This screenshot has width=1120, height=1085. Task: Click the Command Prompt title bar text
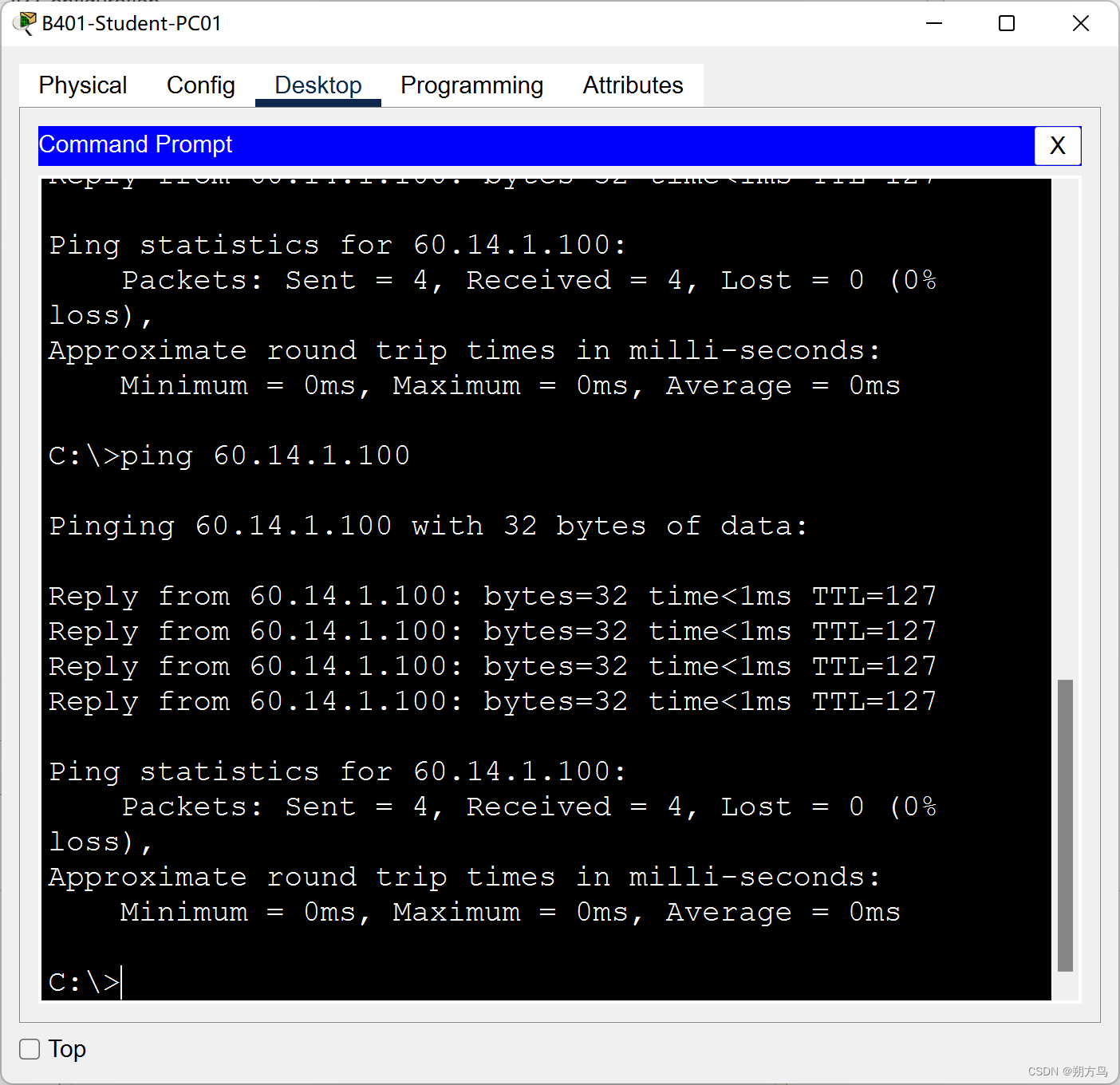136,144
